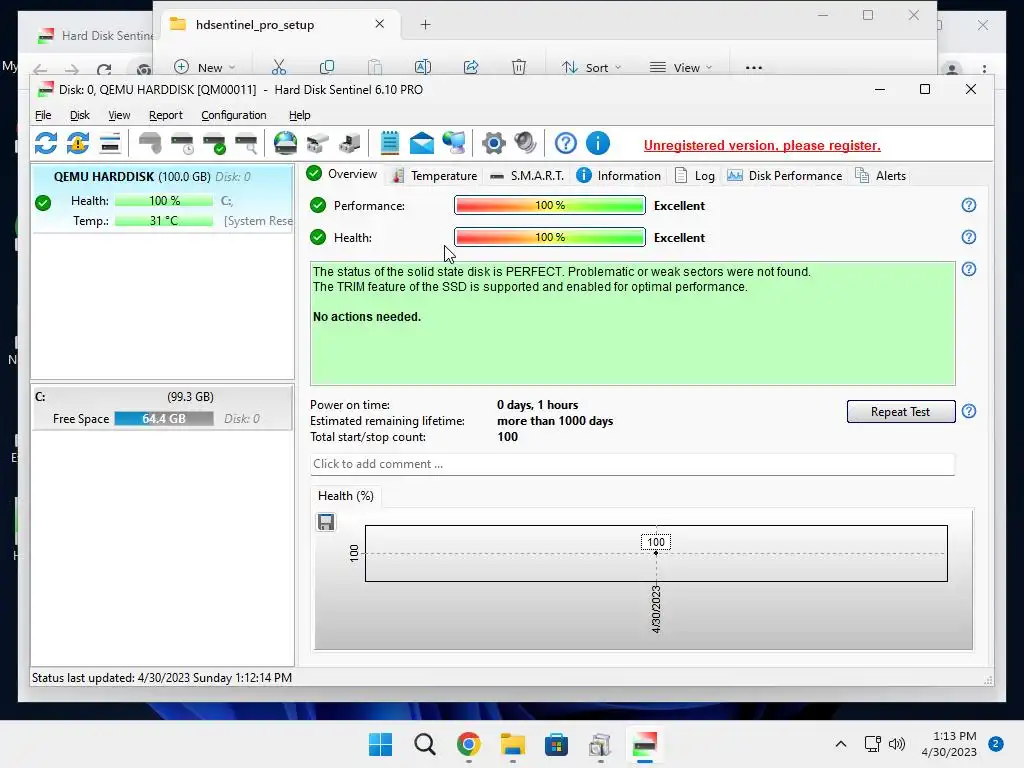Image resolution: width=1024 pixels, height=768 pixels.
Task: Click the green status description text box
Action: click(x=632, y=323)
